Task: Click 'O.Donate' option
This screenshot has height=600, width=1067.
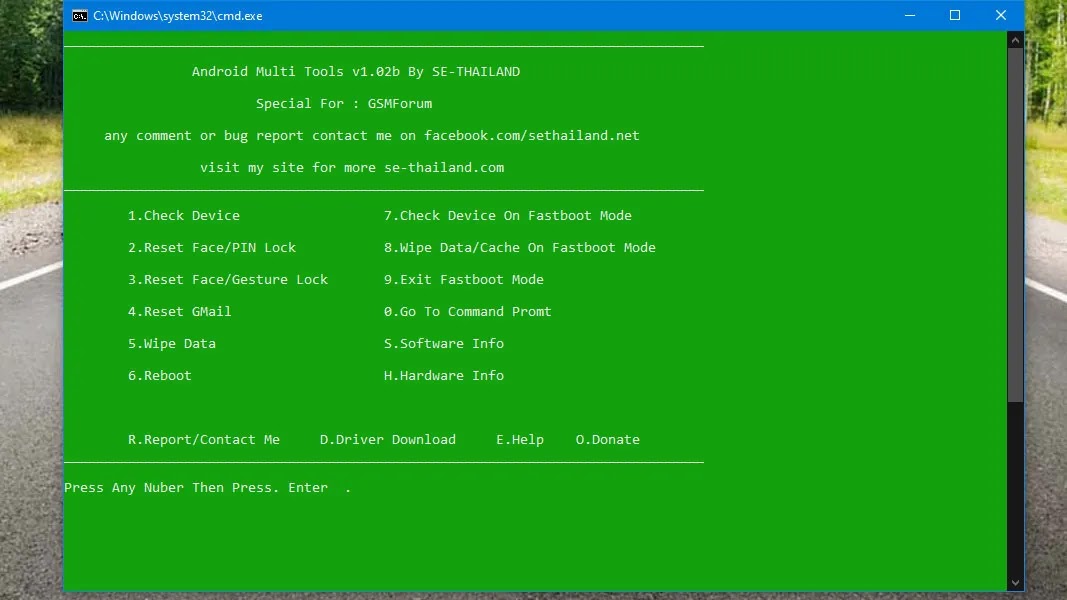Action: pyautogui.click(x=608, y=439)
